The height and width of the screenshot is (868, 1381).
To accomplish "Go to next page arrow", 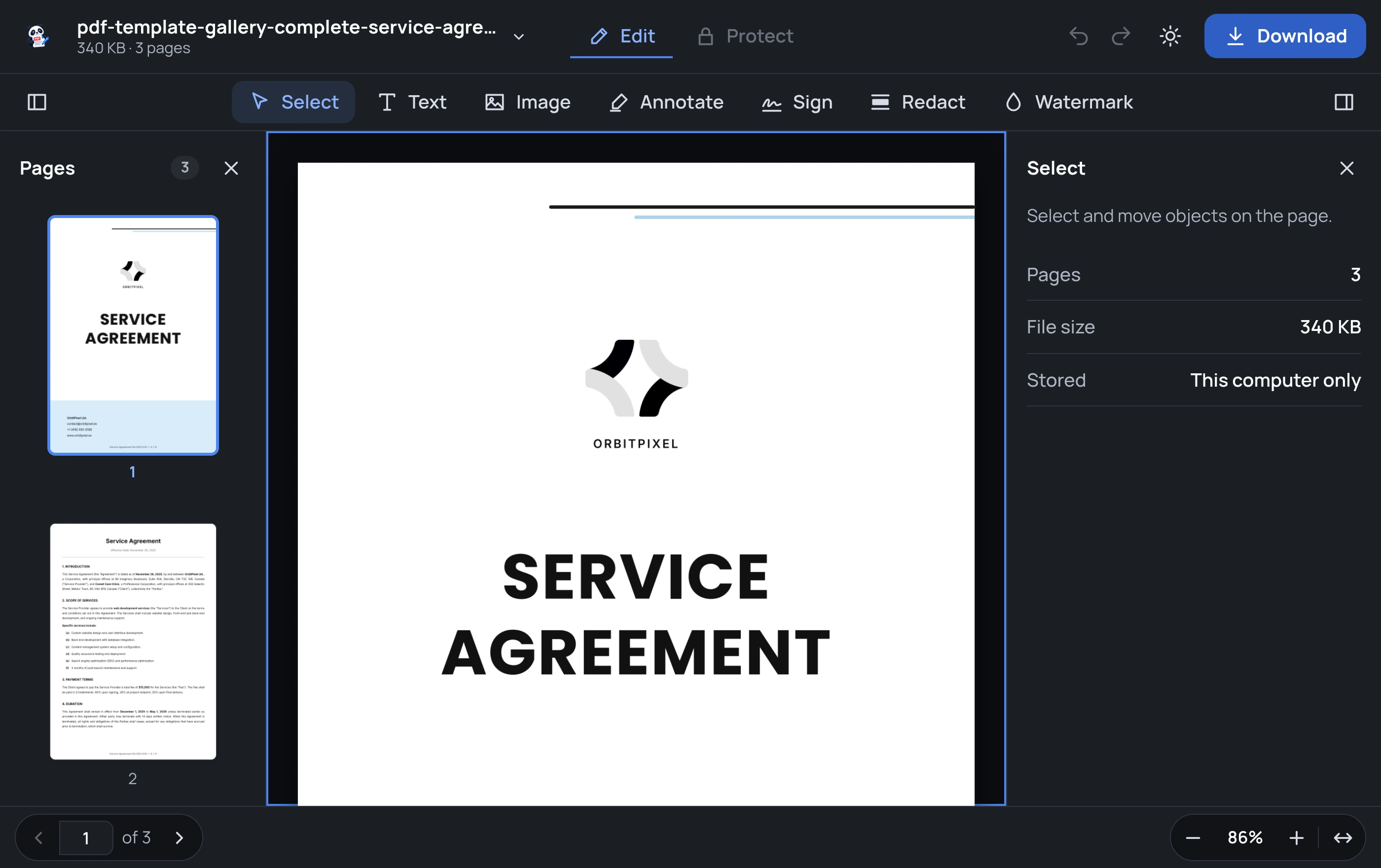I will (180, 837).
